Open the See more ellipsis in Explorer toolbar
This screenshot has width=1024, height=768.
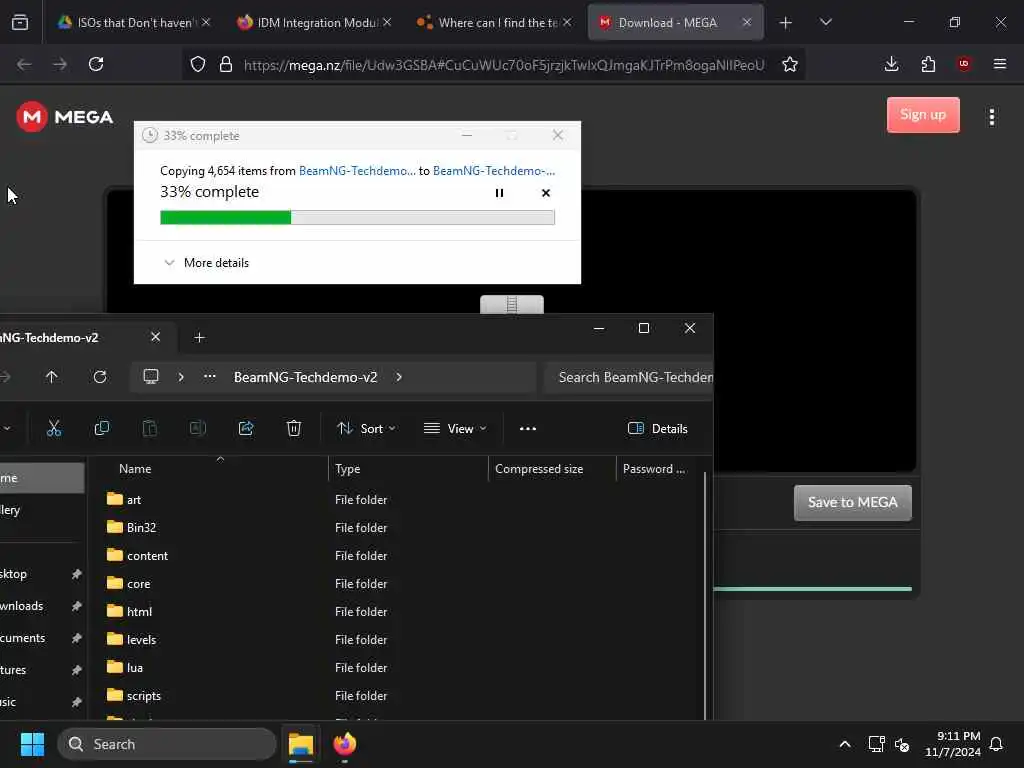pos(528,429)
